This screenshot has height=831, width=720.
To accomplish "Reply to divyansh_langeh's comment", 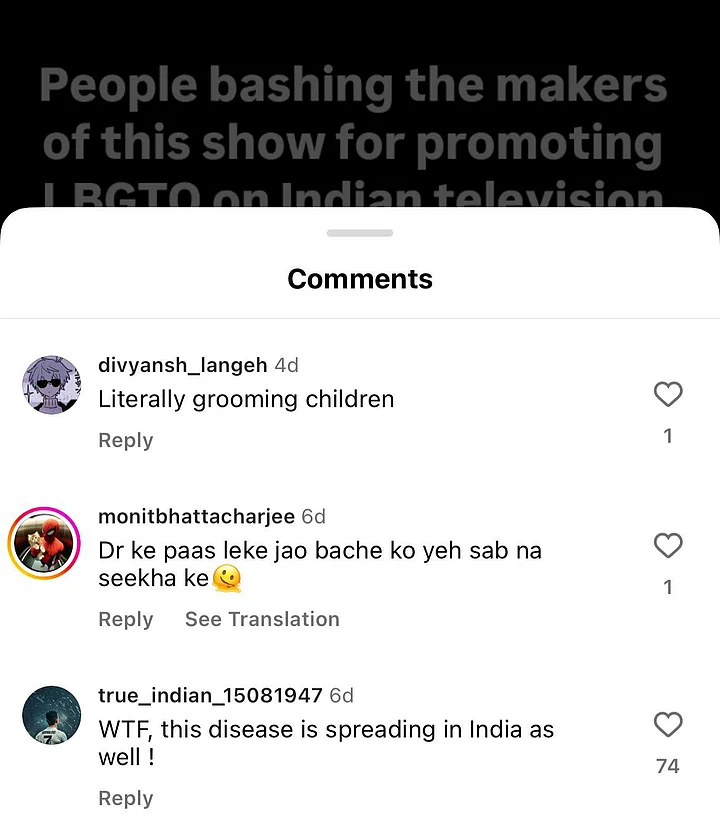I will click(x=126, y=440).
